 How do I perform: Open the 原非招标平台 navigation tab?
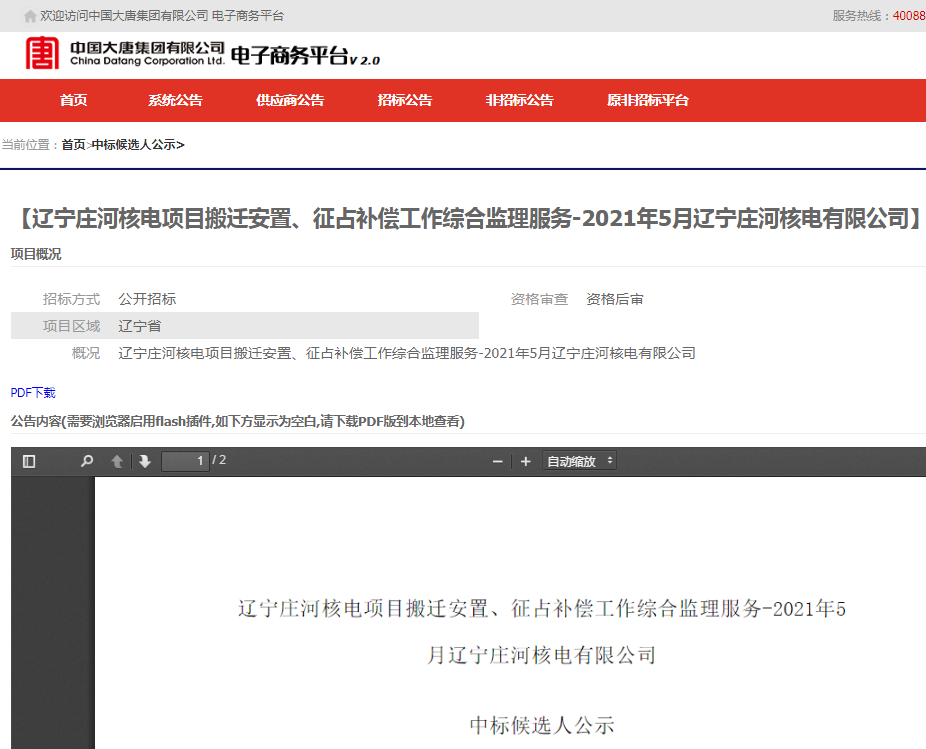point(648,100)
